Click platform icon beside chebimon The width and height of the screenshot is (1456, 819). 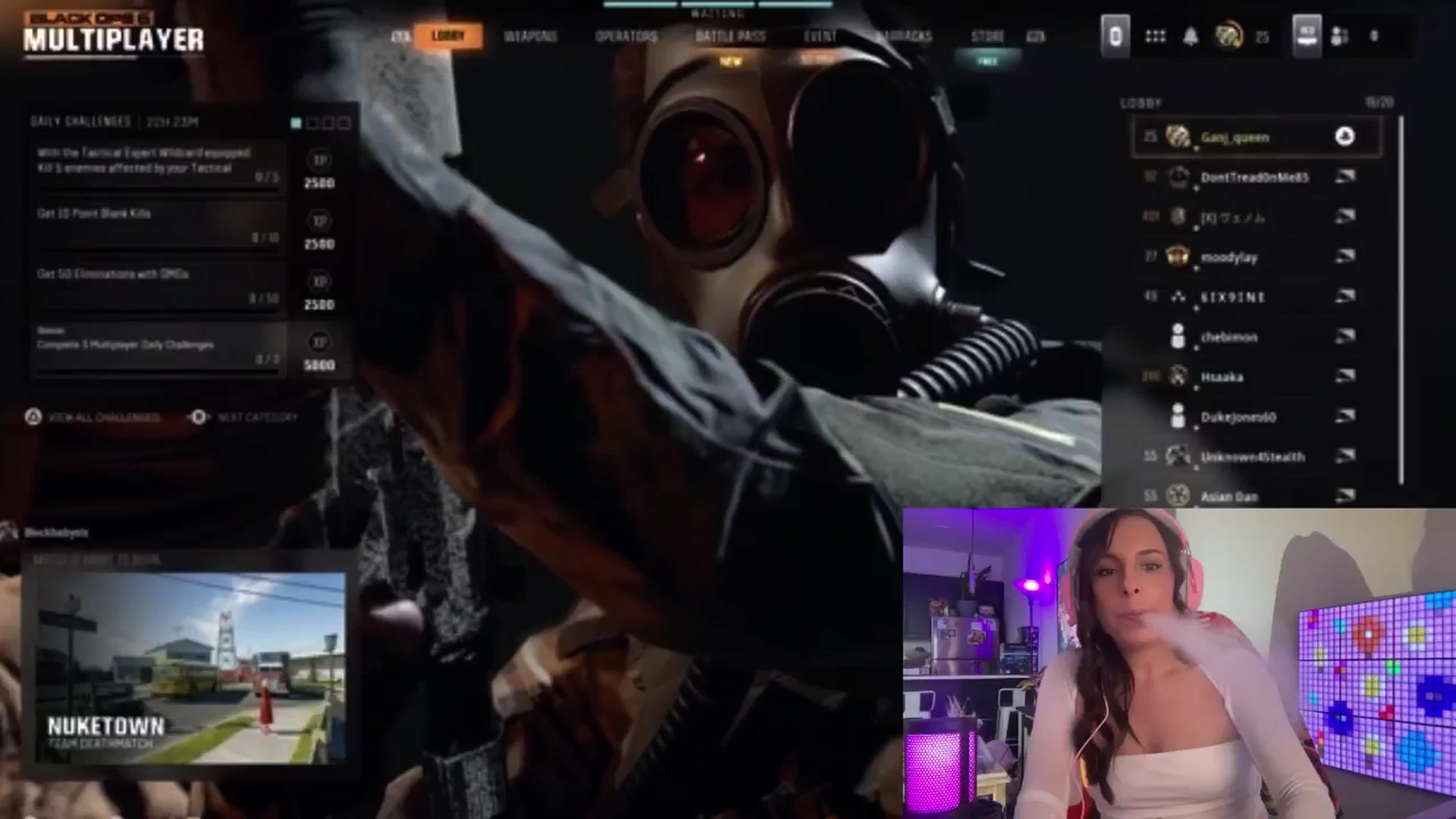click(1345, 336)
